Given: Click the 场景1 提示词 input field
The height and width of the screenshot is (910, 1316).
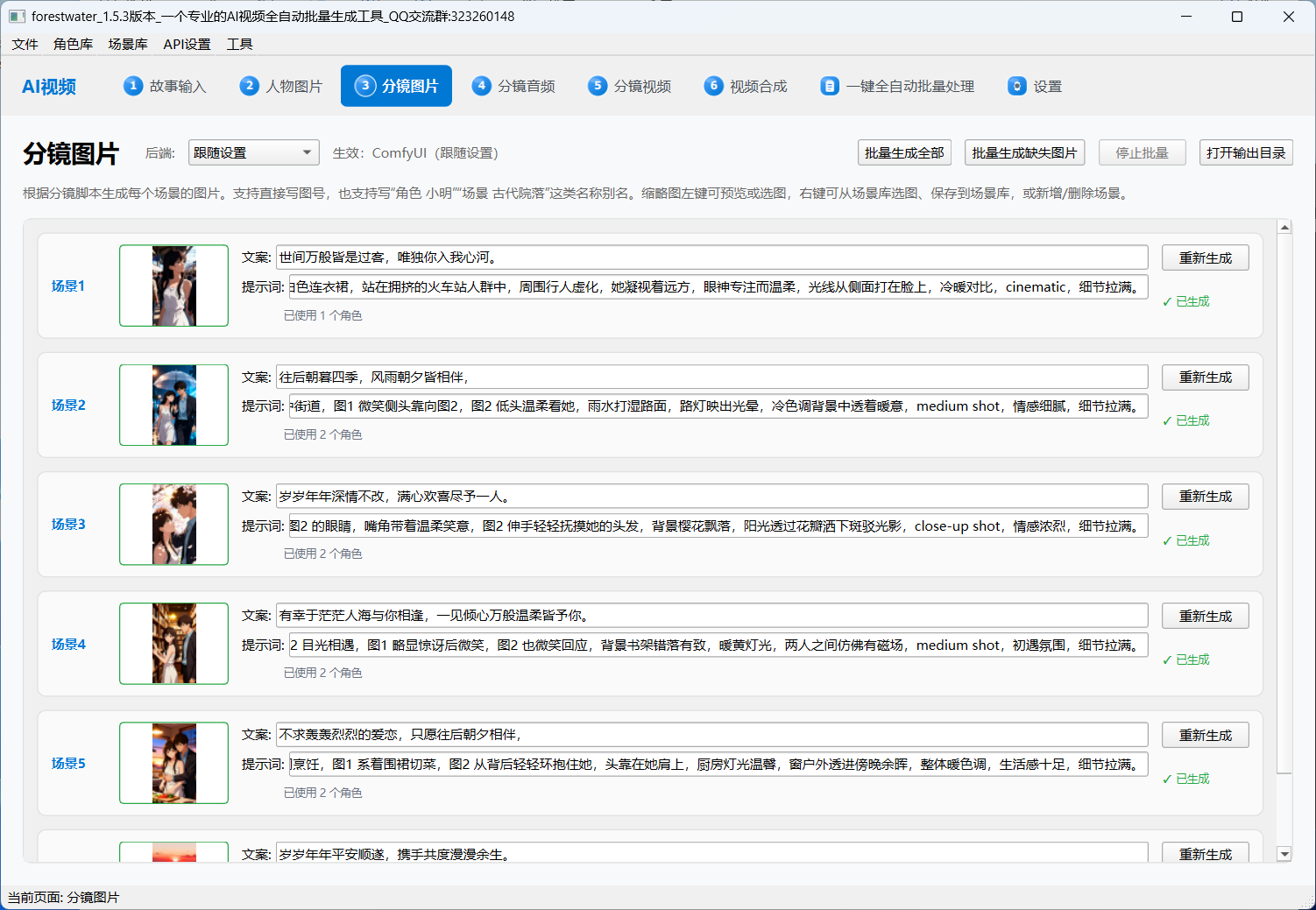Looking at the screenshot, I should click(718, 286).
